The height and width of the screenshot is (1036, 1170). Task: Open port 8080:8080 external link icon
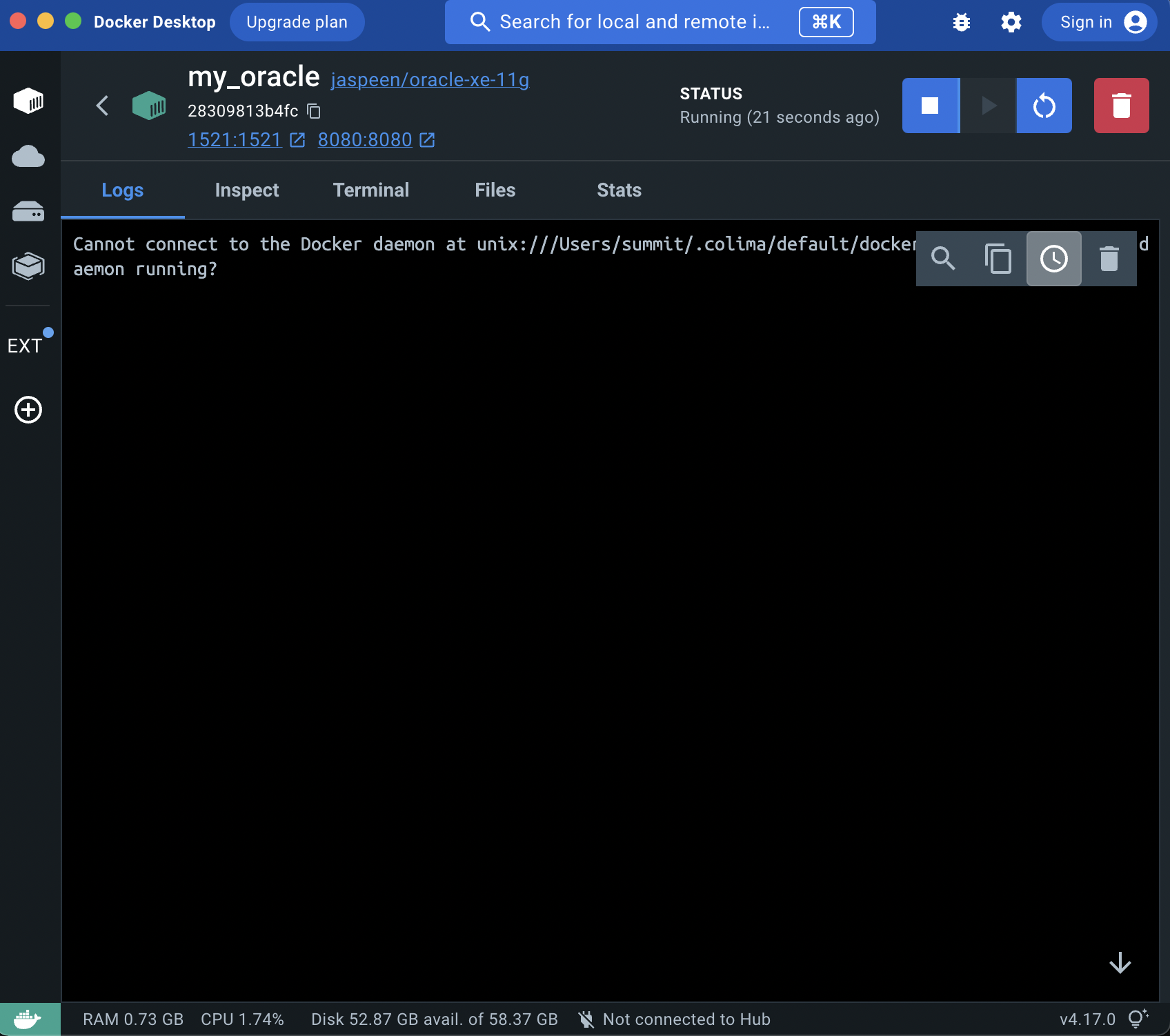click(427, 140)
